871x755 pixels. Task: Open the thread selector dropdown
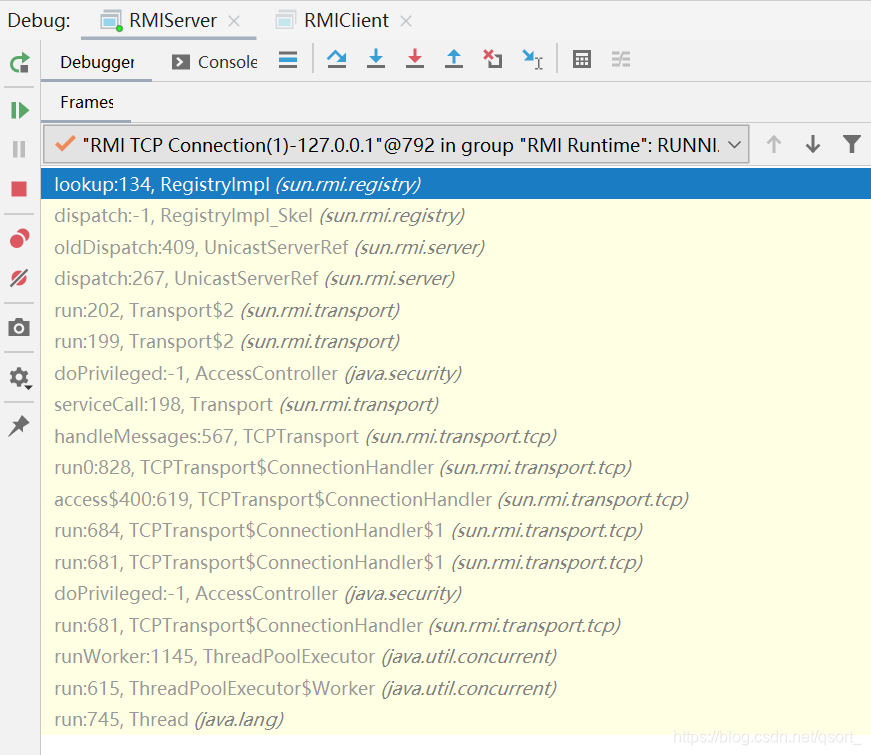[x=396, y=145]
